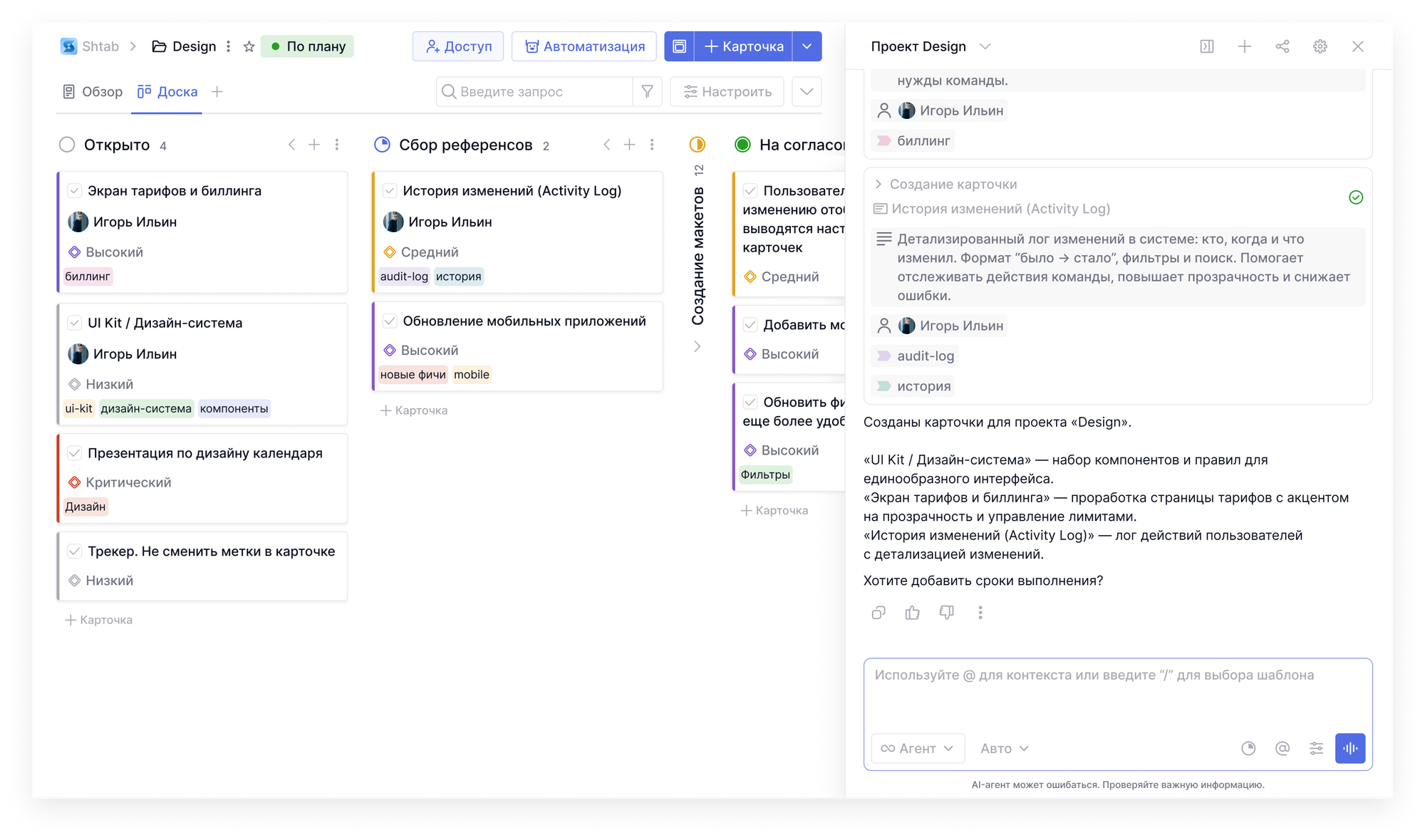
Task: Click the voice input button in chat
Action: [1349, 748]
